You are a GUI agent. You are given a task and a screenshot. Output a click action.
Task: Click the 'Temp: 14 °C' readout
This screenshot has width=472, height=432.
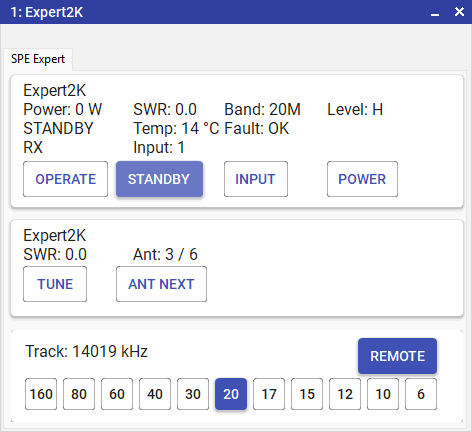pos(176,128)
